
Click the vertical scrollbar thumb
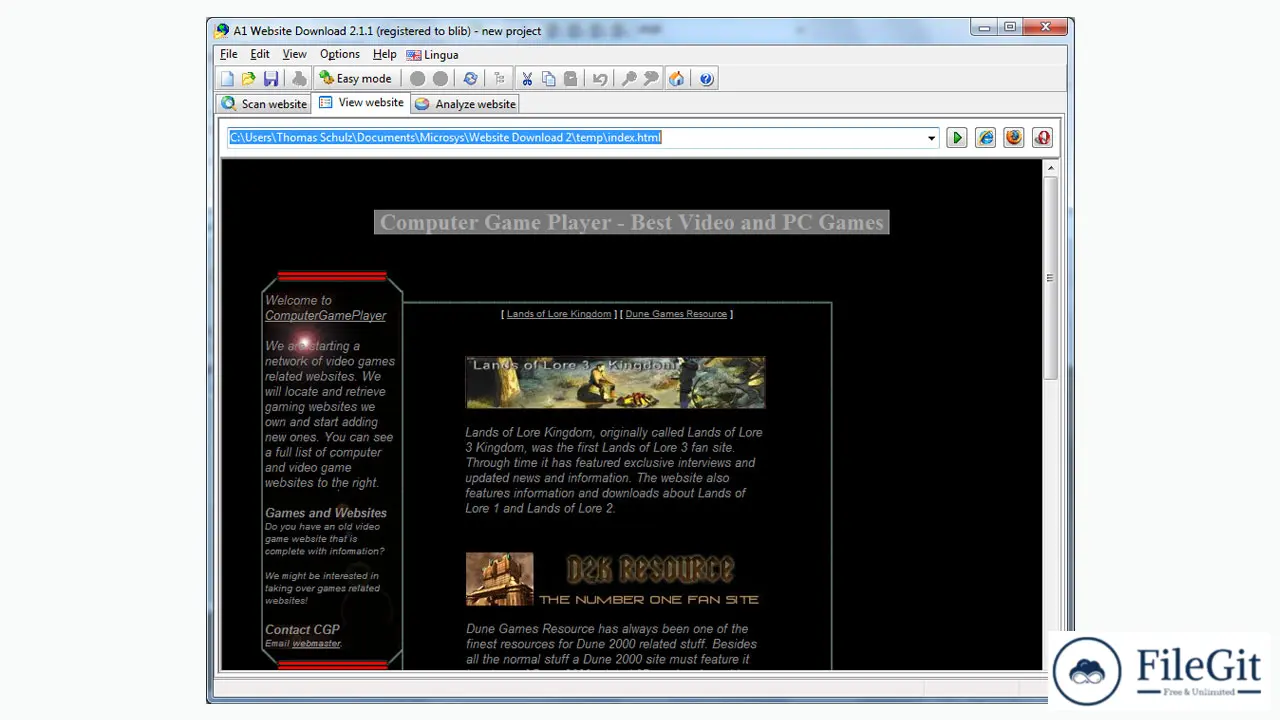pyautogui.click(x=1050, y=278)
